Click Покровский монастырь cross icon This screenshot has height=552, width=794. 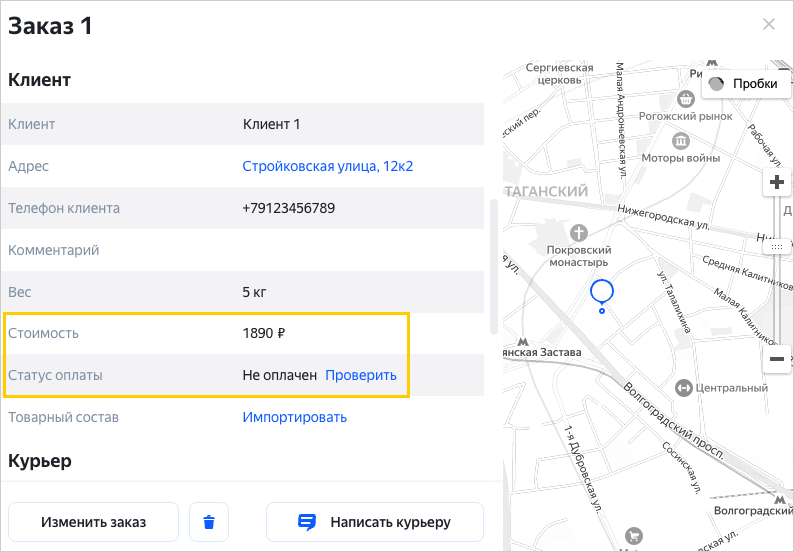(578, 232)
